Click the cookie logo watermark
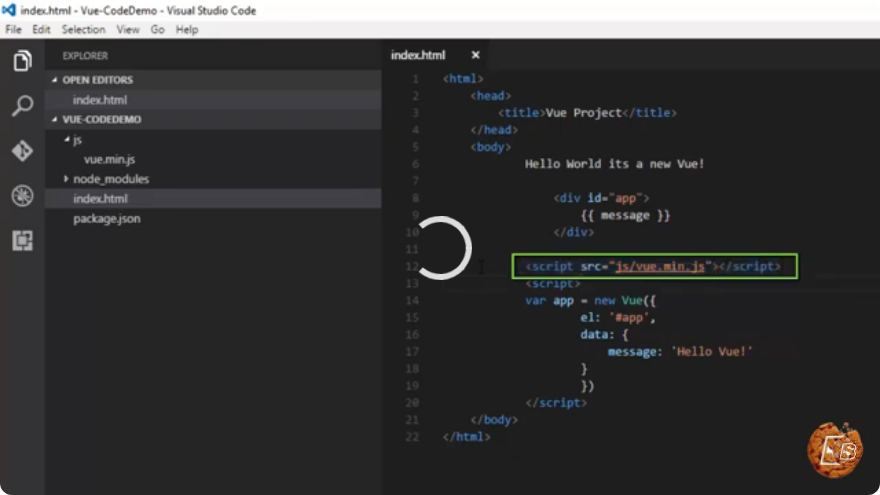Image resolution: width=880 pixels, height=495 pixels. point(835,449)
